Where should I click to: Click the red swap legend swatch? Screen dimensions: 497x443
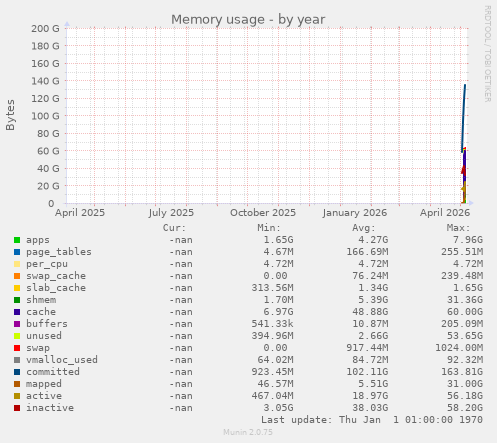[17, 348]
